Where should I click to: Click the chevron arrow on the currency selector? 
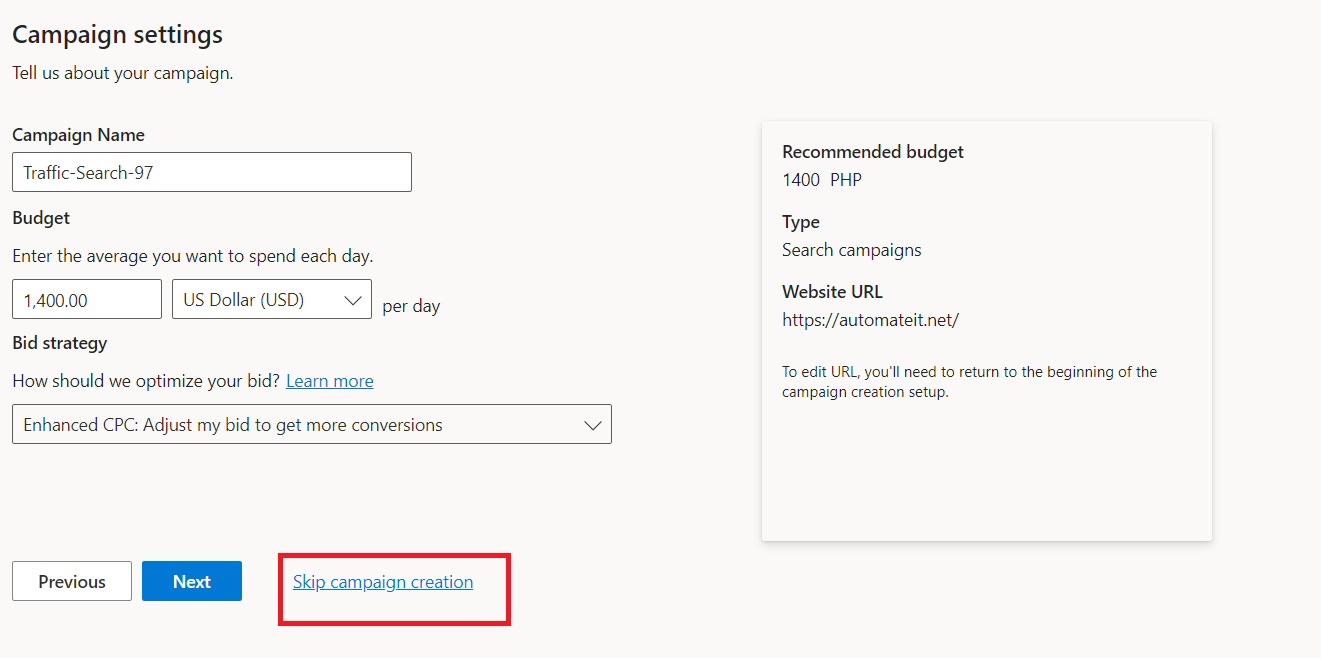353,299
